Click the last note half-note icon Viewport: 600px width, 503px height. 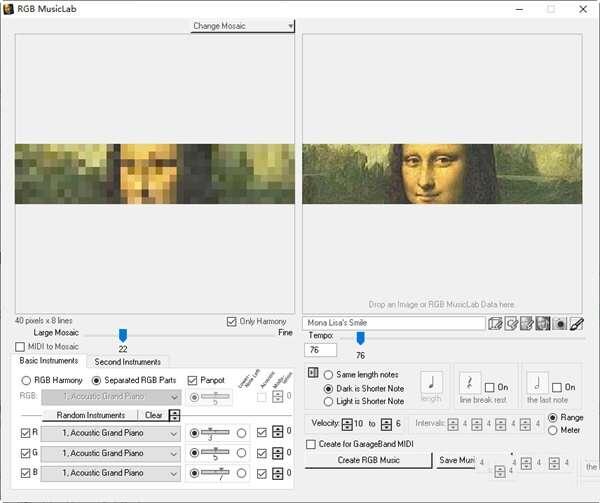tap(537, 383)
